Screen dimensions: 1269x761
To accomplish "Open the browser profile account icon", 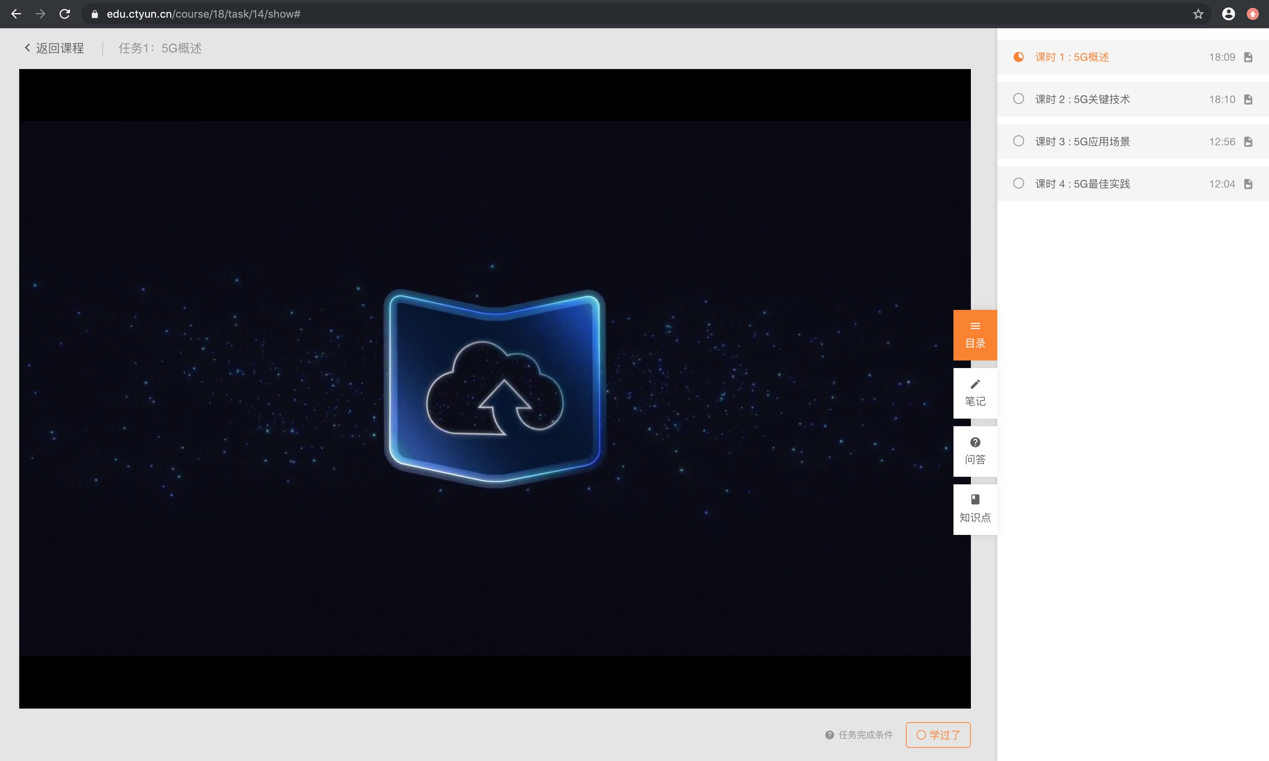I will (x=1228, y=14).
